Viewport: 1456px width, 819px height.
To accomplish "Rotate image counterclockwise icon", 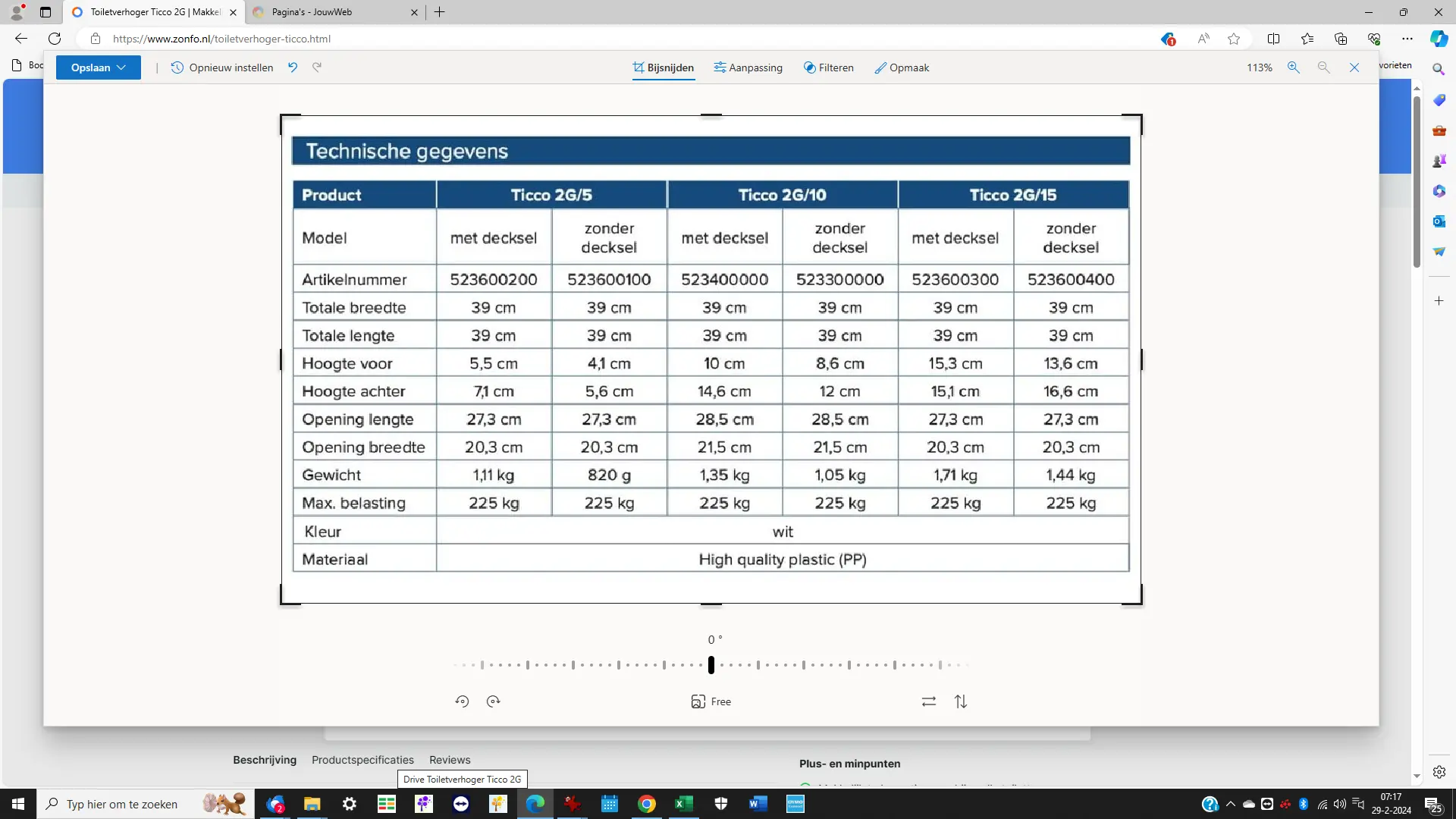I will click(462, 701).
